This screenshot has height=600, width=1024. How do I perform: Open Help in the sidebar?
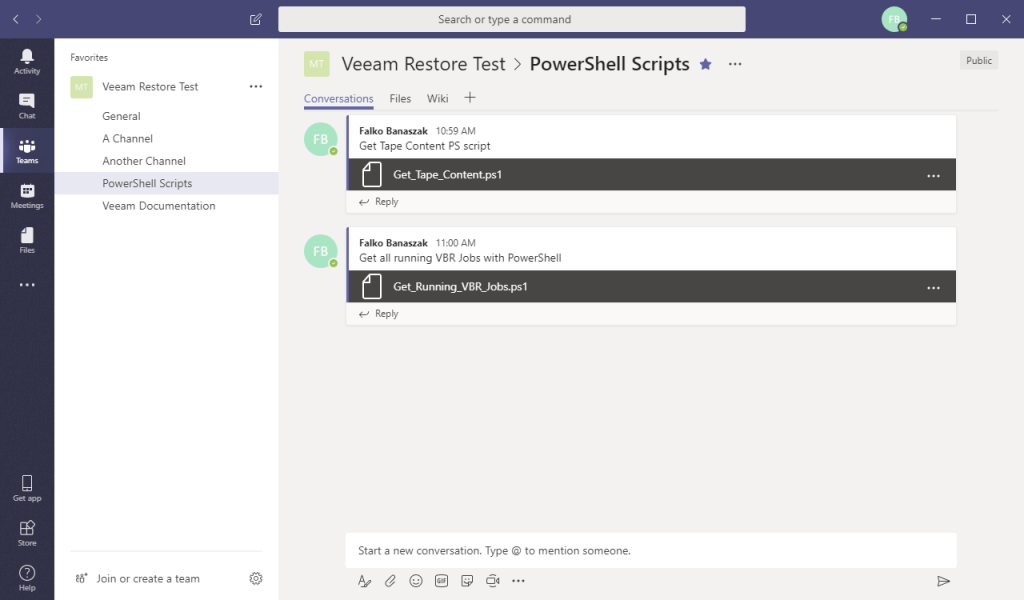coord(27,577)
